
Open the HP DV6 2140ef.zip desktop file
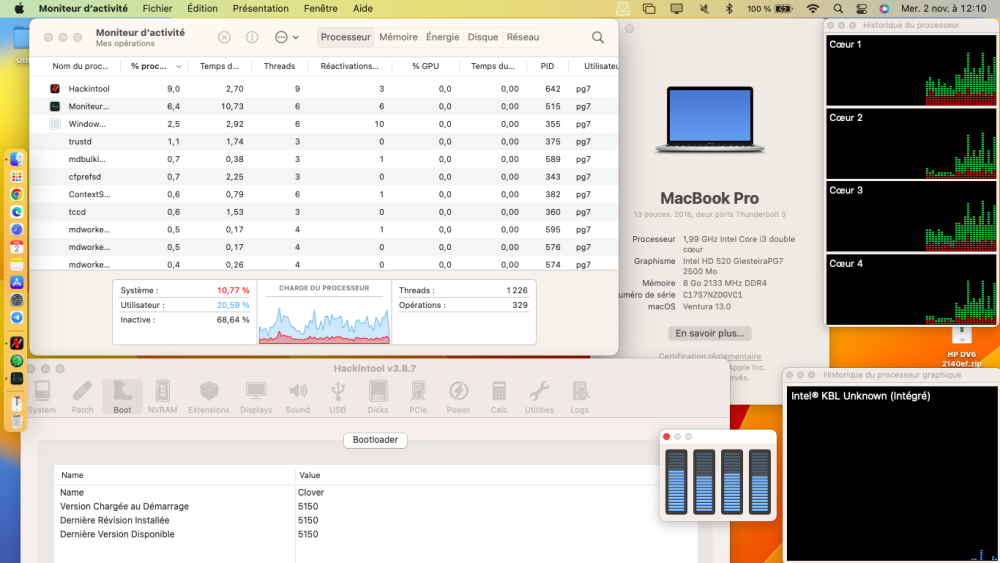(961, 347)
